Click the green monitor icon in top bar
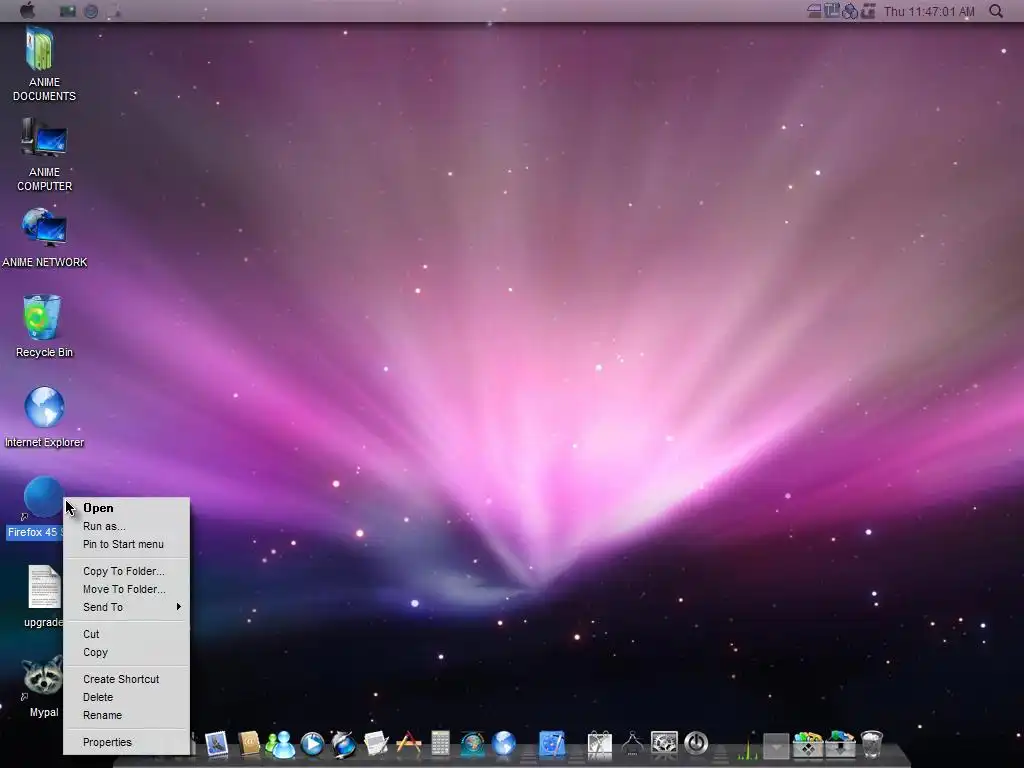This screenshot has height=768, width=1024. (68, 11)
